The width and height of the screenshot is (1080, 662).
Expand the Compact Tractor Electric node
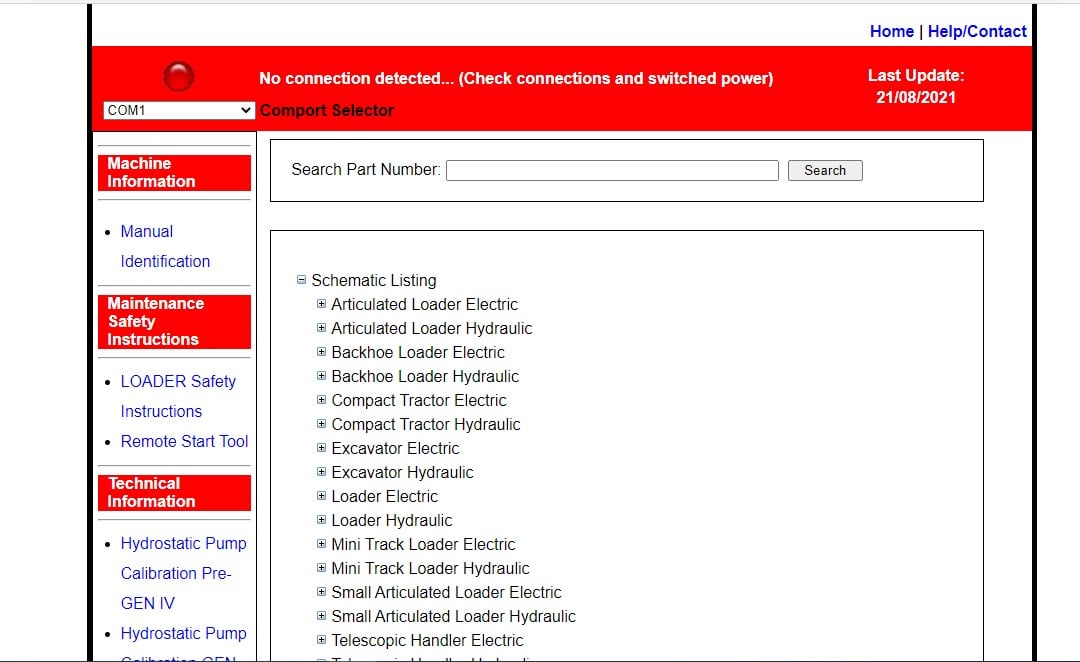point(322,400)
